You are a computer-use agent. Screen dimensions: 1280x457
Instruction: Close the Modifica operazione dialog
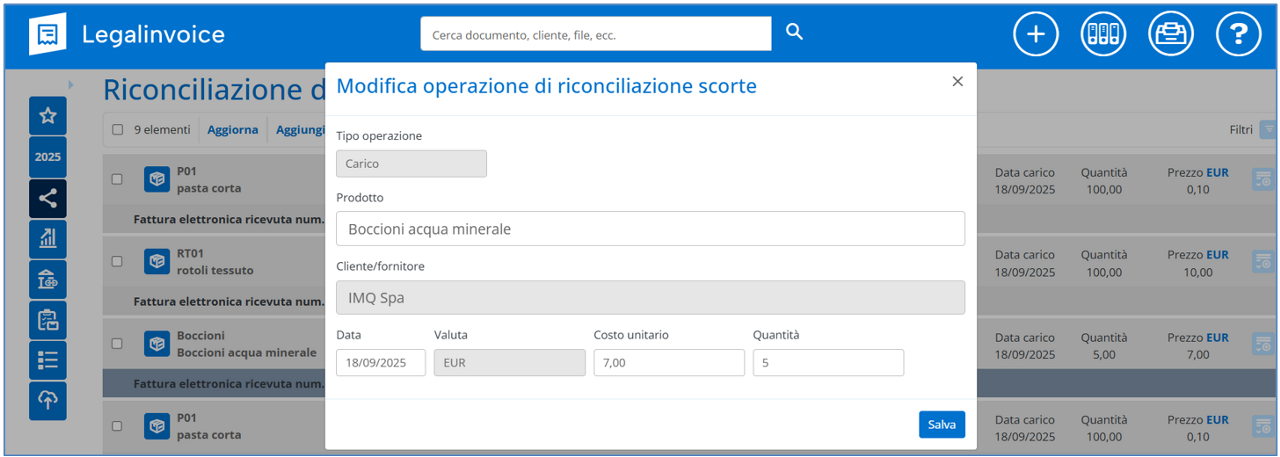(957, 82)
